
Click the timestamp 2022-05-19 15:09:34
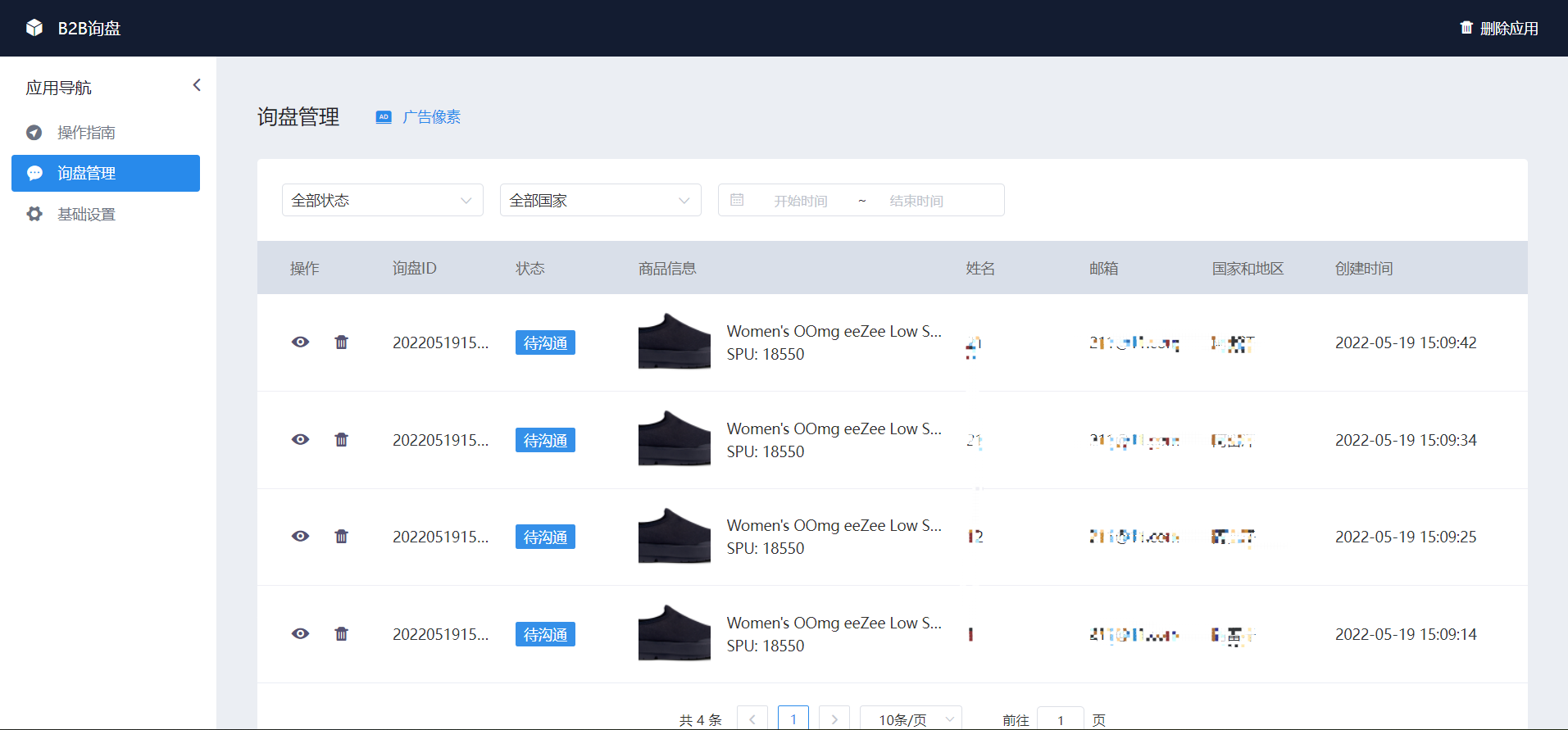pyautogui.click(x=1406, y=440)
